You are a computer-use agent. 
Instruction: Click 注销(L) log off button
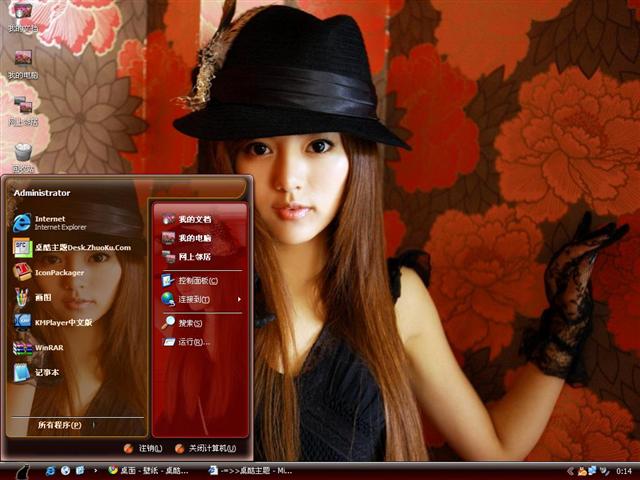tap(143, 449)
